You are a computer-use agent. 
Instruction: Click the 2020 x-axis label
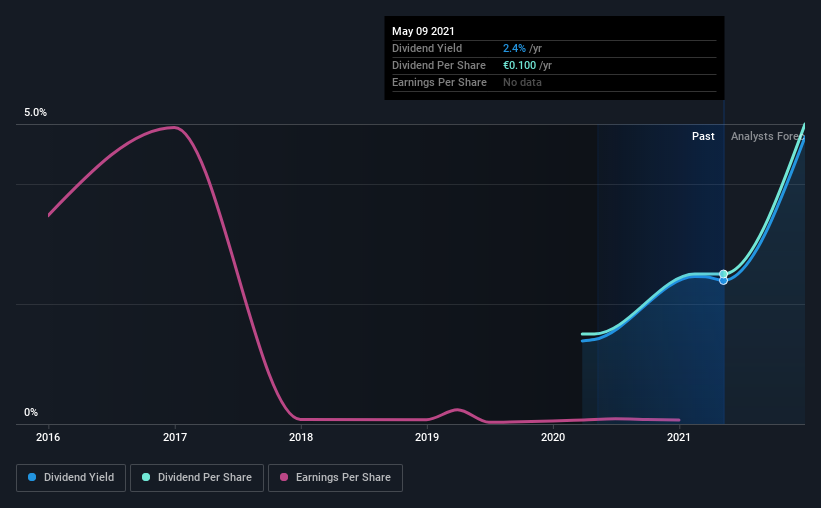click(x=553, y=437)
